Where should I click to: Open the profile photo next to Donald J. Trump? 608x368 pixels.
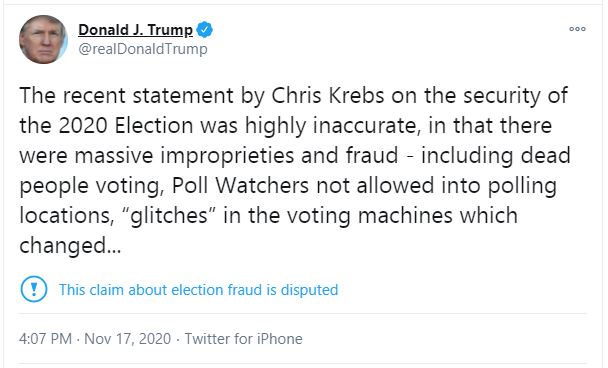coord(43,40)
